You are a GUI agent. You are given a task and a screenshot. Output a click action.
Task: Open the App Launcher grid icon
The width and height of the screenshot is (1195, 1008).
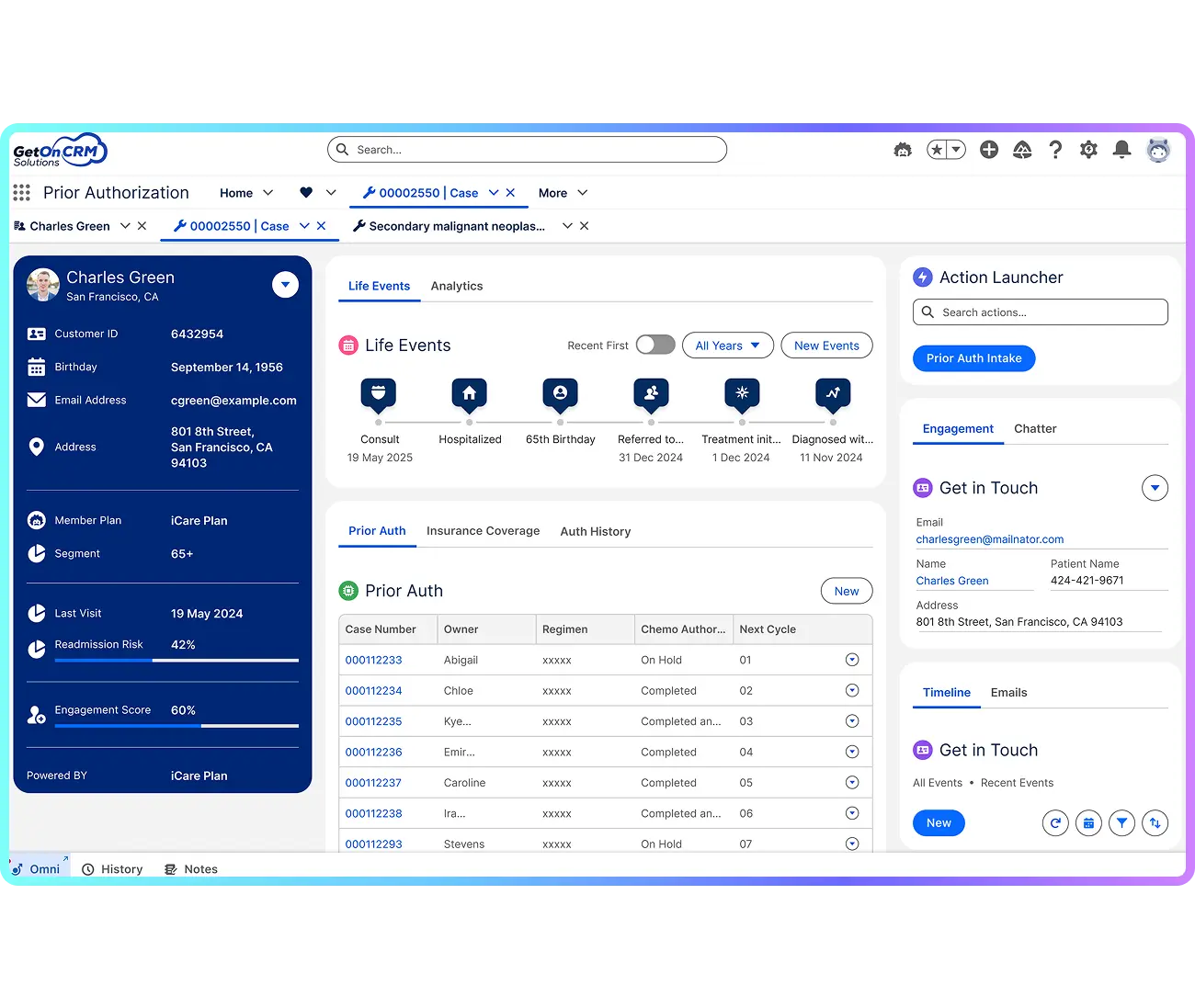pos(21,192)
